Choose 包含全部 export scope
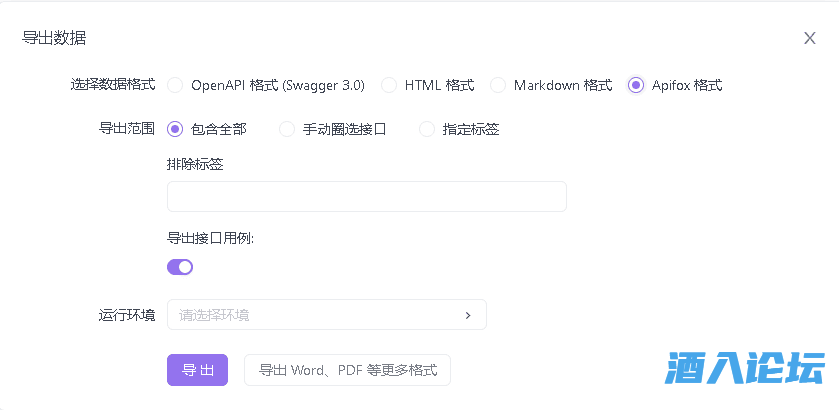839x410 pixels. 175,129
